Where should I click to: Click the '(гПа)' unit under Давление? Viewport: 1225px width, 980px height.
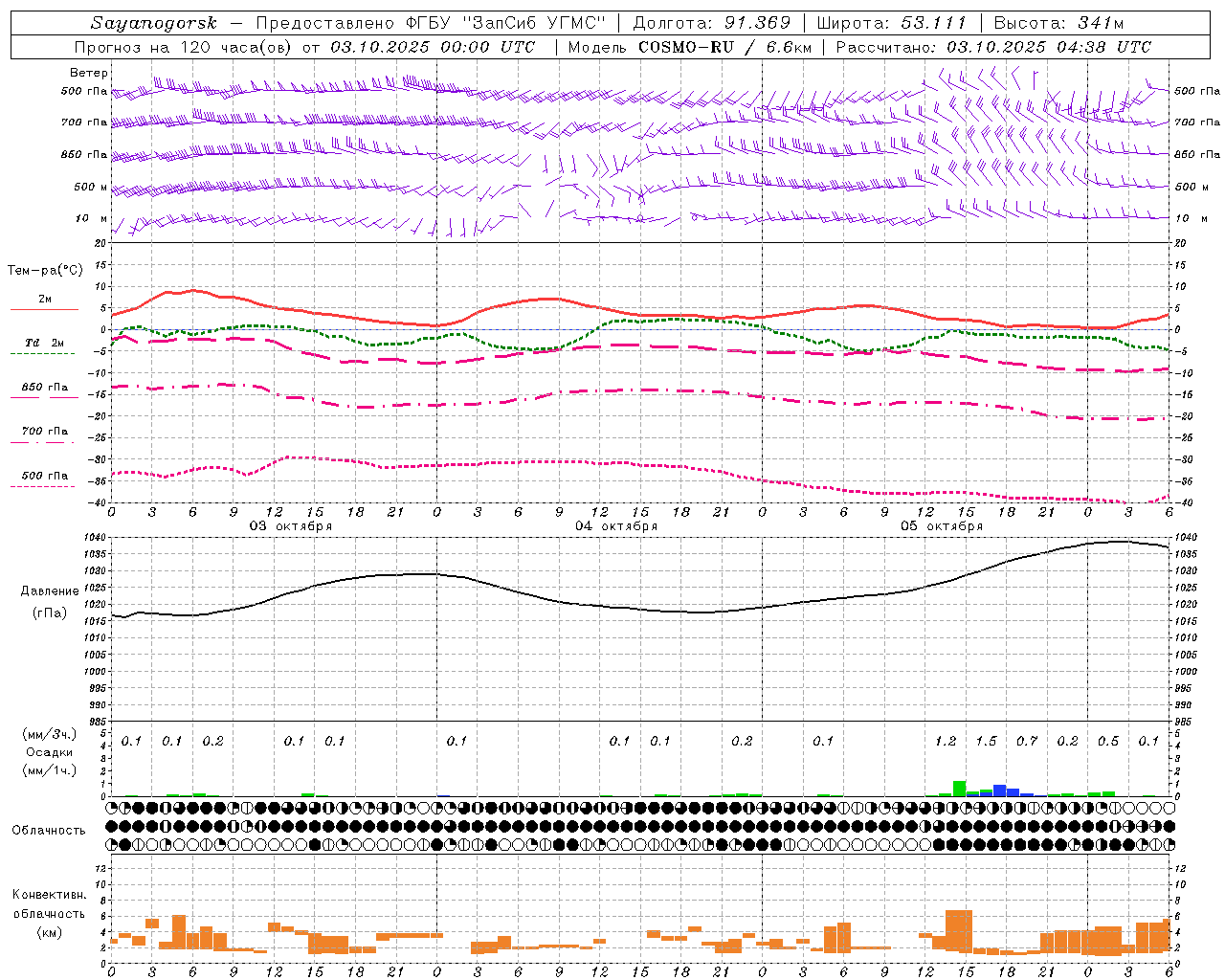50,612
